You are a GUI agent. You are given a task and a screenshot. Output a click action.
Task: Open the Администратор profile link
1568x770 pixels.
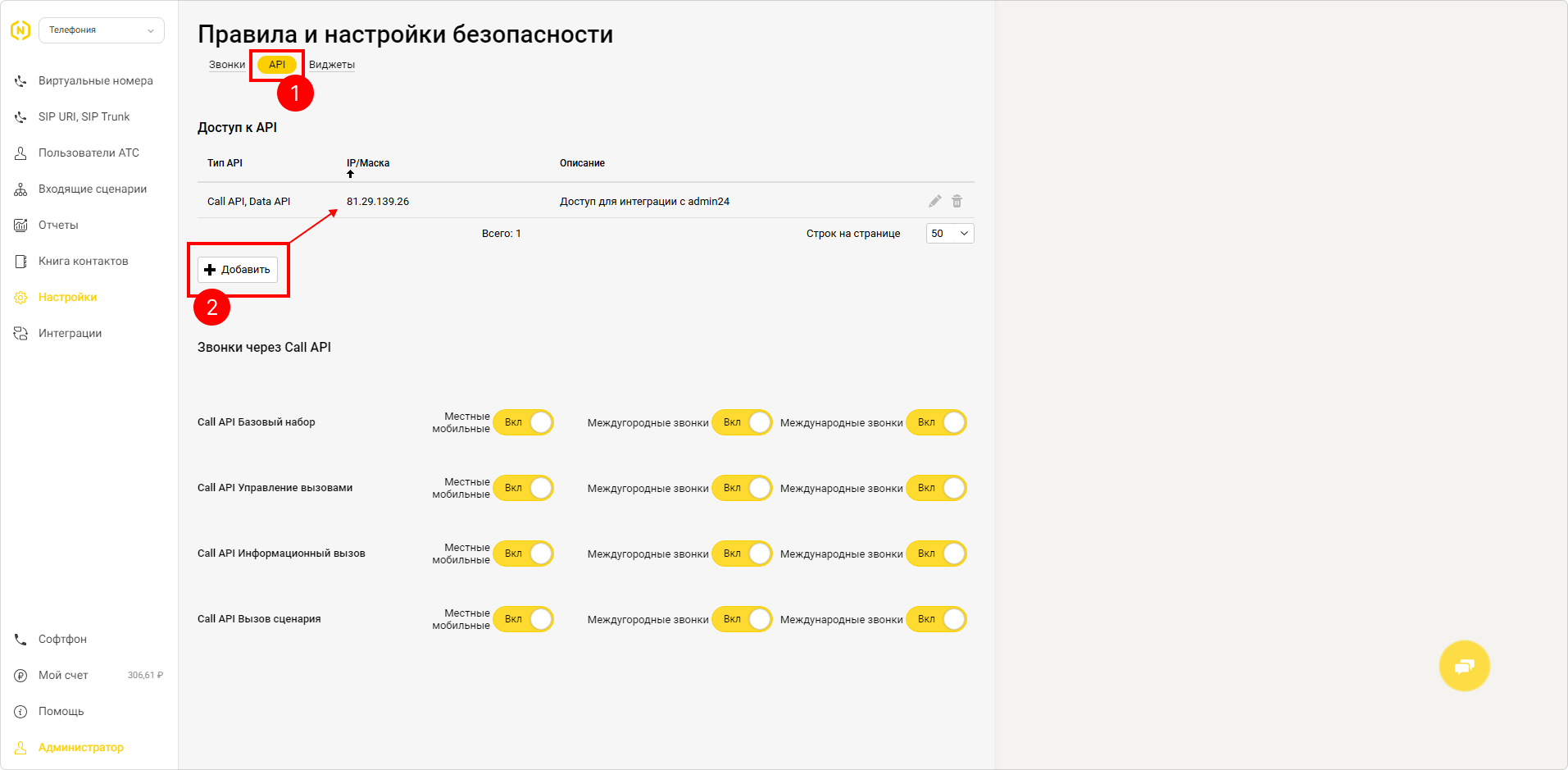click(x=80, y=748)
